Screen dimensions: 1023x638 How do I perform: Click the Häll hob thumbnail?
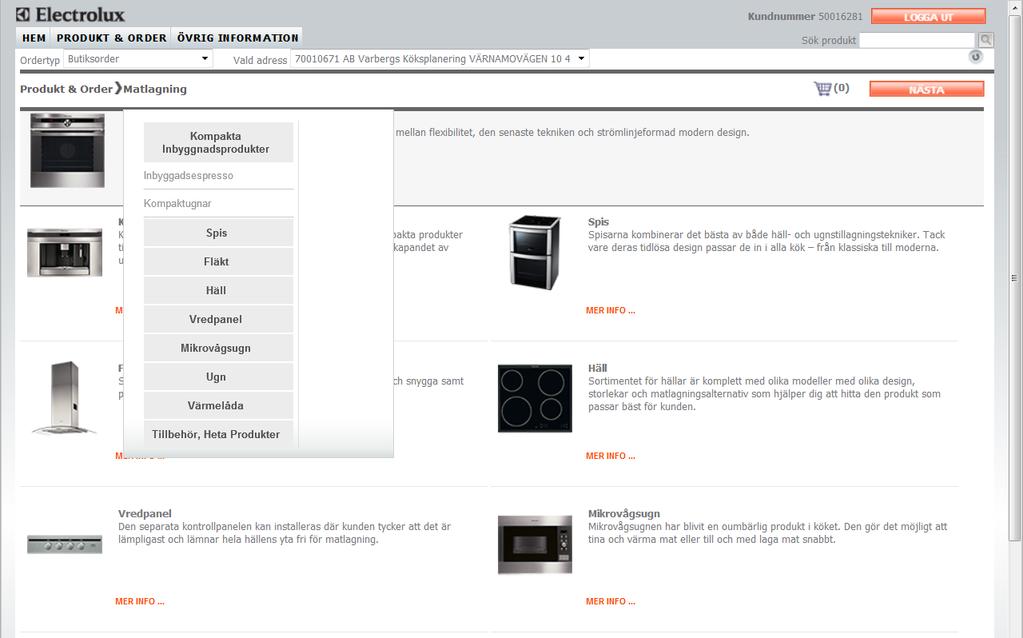(x=535, y=398)
